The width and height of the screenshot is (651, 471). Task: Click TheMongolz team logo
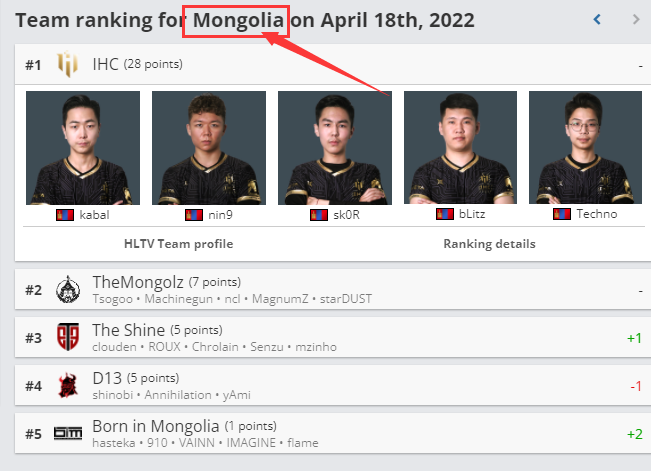tap(68, 289)
